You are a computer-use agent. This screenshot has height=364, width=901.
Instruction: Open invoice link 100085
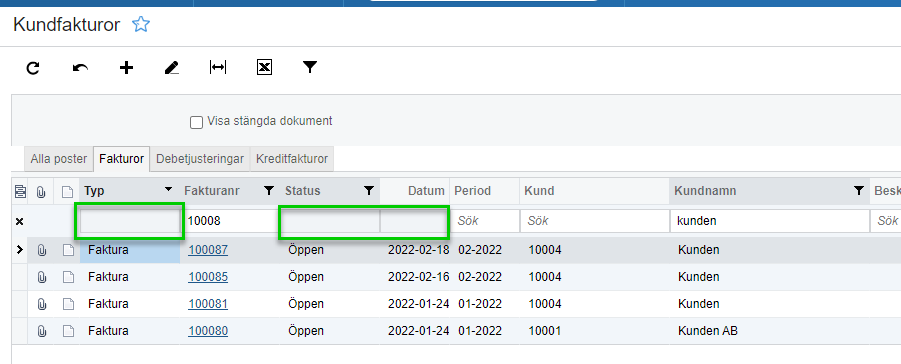point(208,277)
